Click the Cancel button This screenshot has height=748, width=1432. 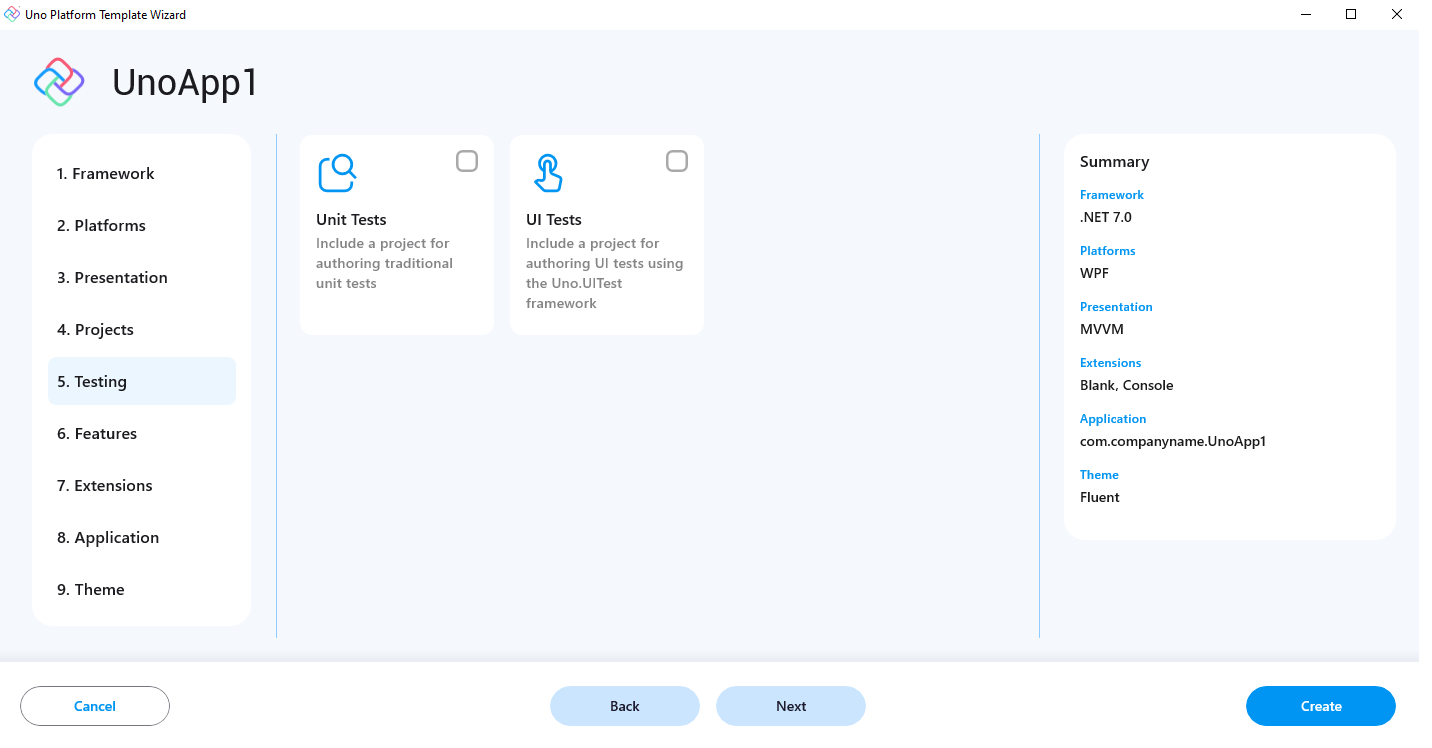coord(95,706)
